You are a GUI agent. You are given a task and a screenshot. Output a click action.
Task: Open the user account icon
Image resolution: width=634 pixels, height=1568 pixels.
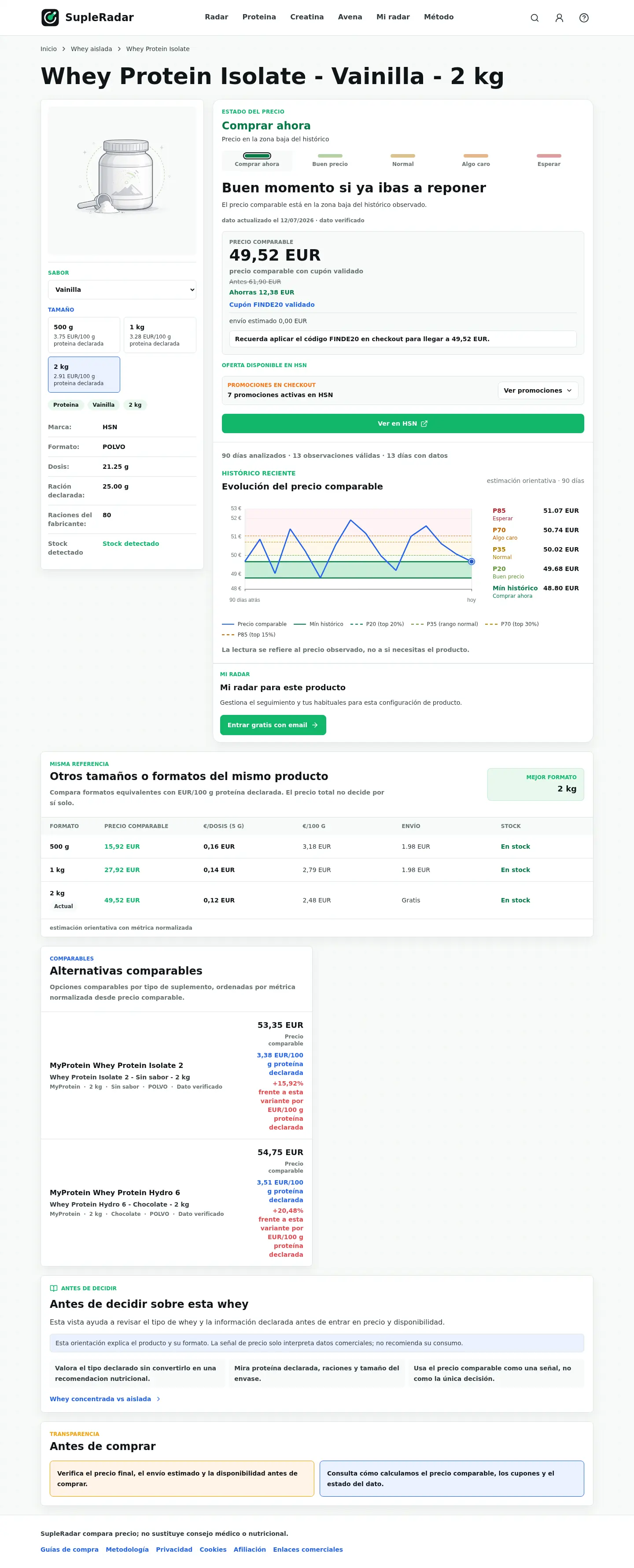pos(559,18)
